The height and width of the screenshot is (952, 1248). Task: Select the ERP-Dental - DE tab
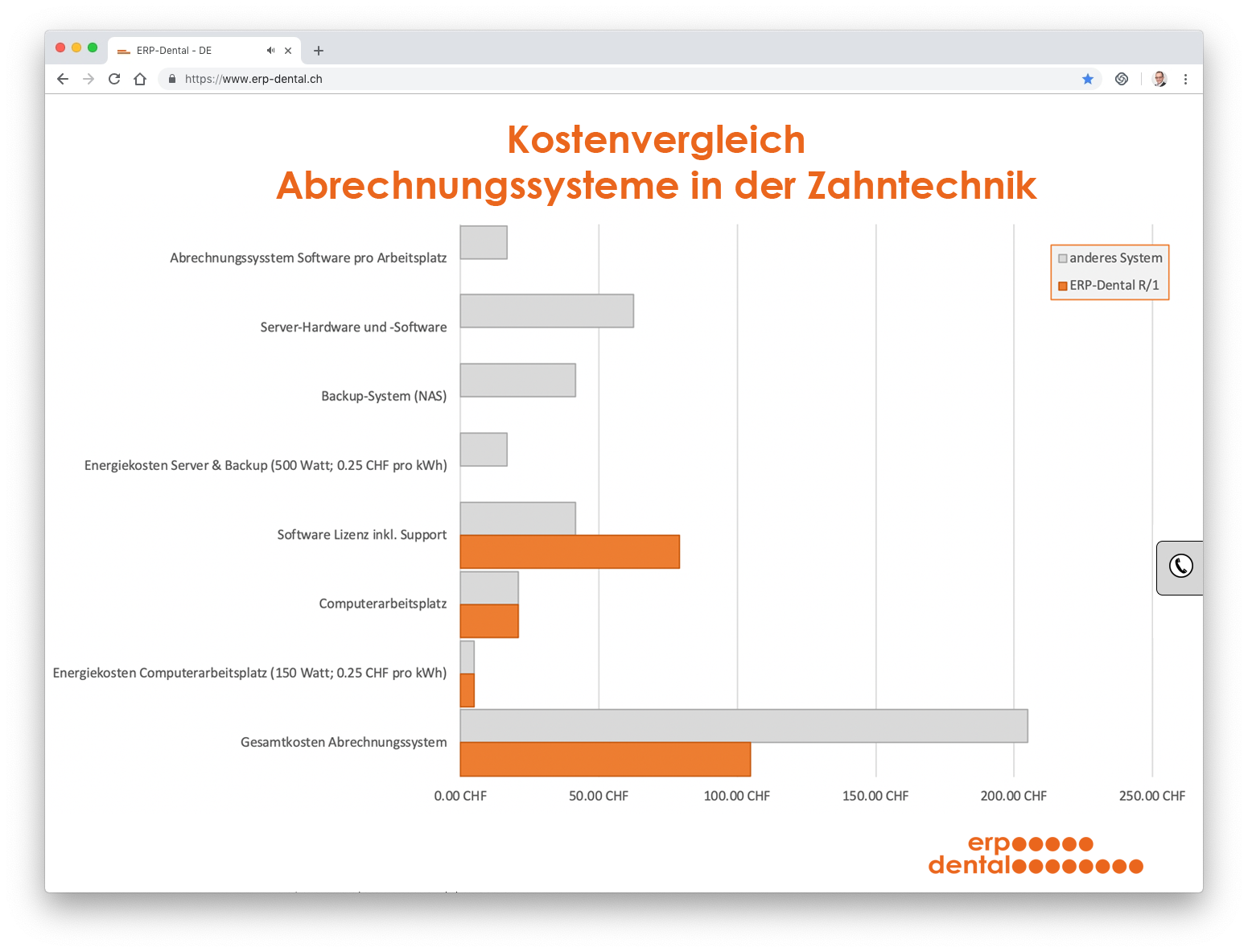pos(204,50)
